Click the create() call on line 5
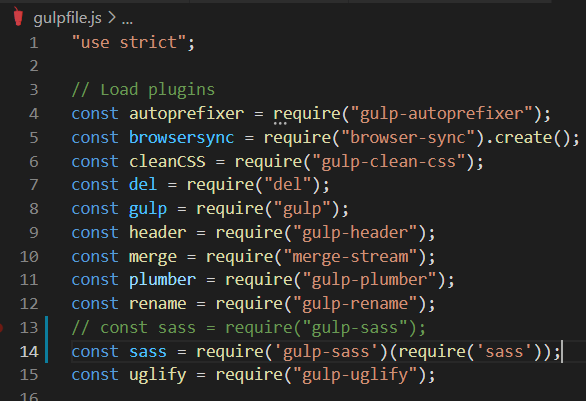The height and width of the screenshot is (401, 586). pyautogui.click(x=533, y=138)
